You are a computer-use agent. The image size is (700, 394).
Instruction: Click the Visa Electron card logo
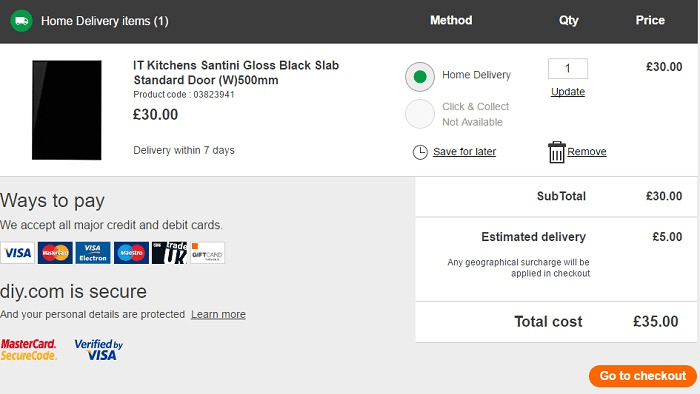tap(93, 253)
